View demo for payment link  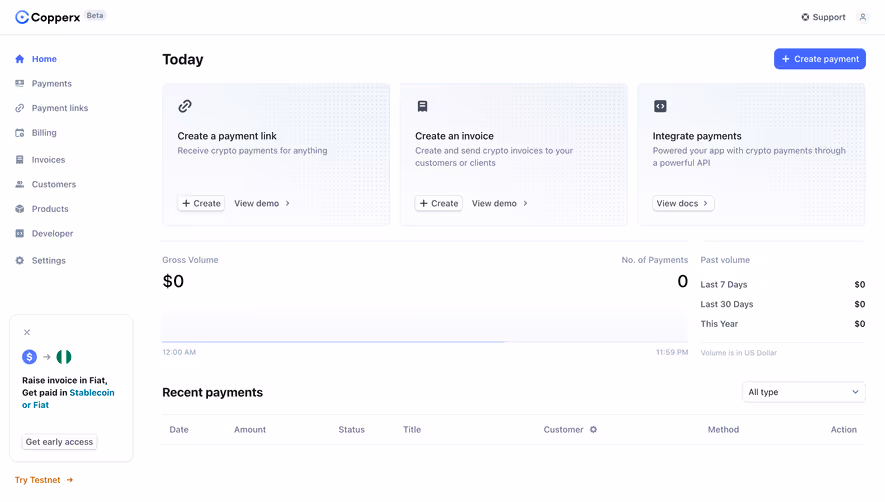(262, 203)
